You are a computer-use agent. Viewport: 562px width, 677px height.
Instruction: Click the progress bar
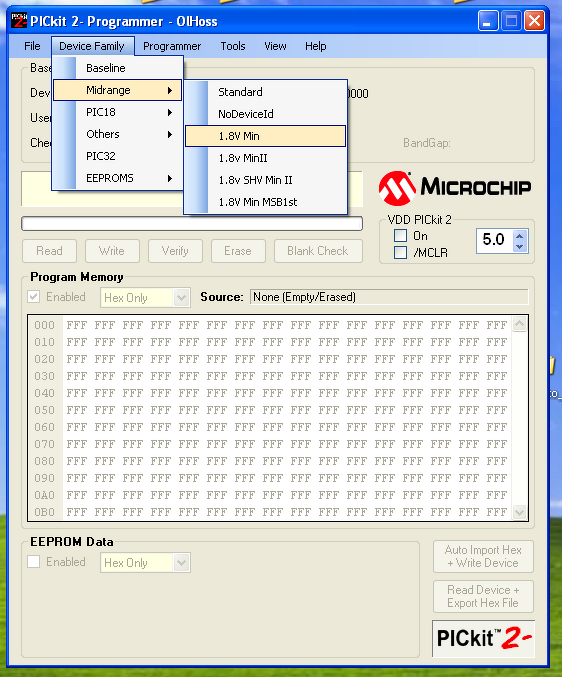192,224
